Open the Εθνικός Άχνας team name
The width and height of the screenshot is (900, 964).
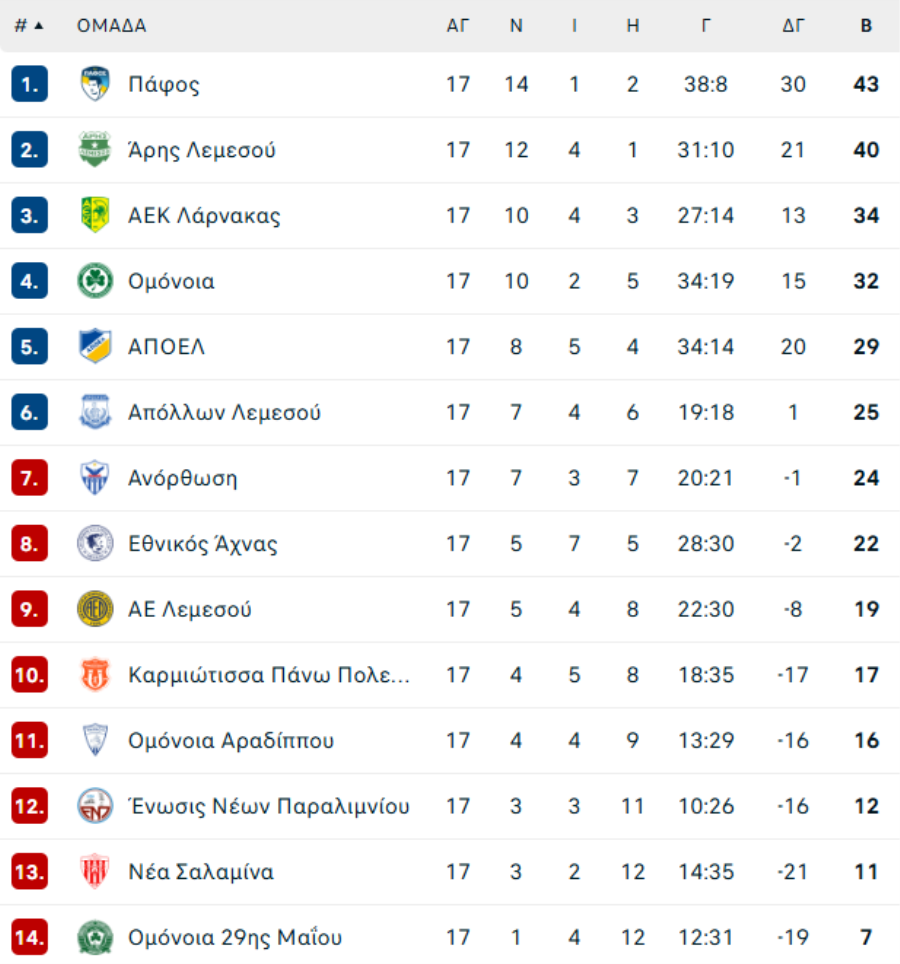tap(203, 543)
